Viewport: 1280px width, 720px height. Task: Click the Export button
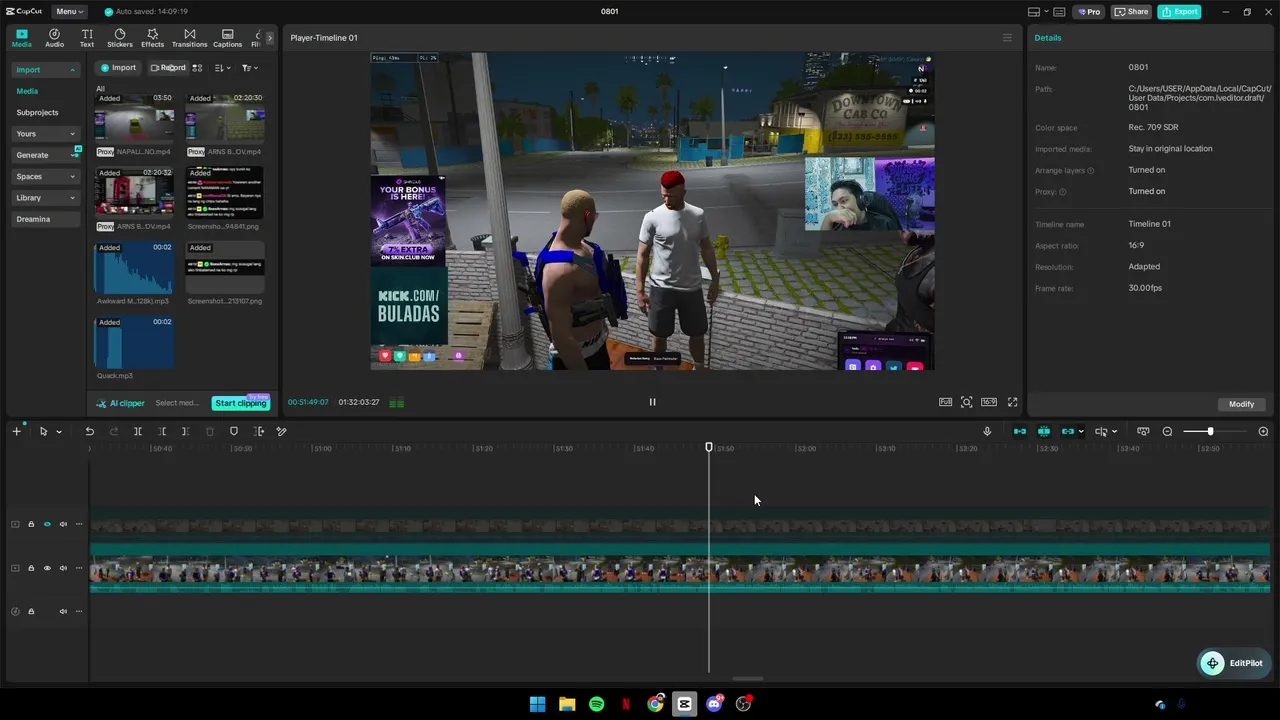click(x=1179, y=12)
